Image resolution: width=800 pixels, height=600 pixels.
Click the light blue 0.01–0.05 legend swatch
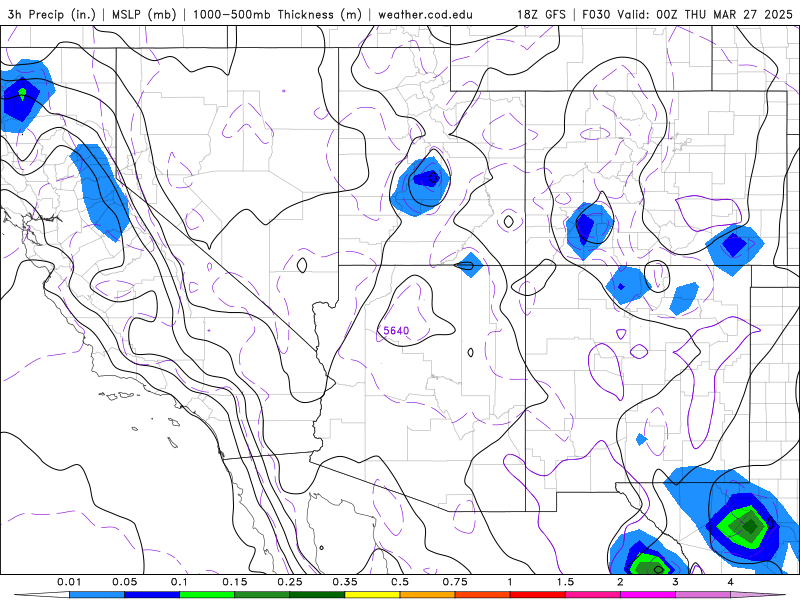click(97, 595)
